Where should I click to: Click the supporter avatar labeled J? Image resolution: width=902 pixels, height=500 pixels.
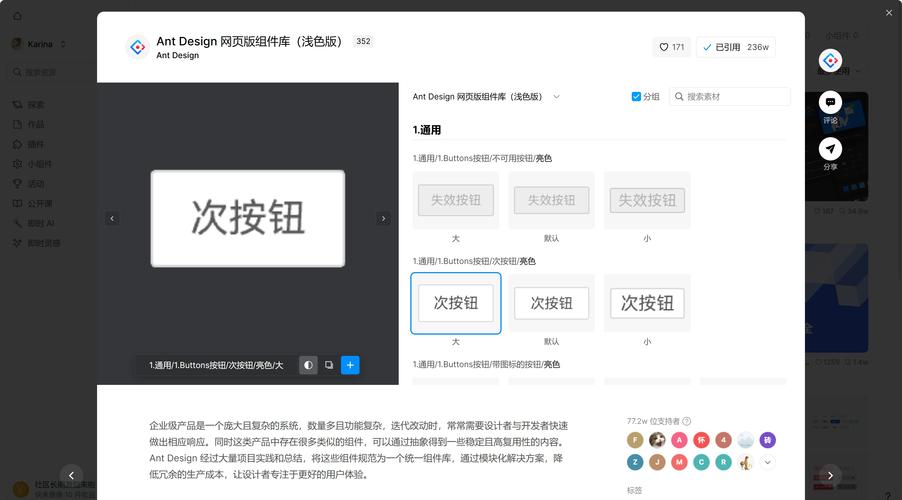658,462
